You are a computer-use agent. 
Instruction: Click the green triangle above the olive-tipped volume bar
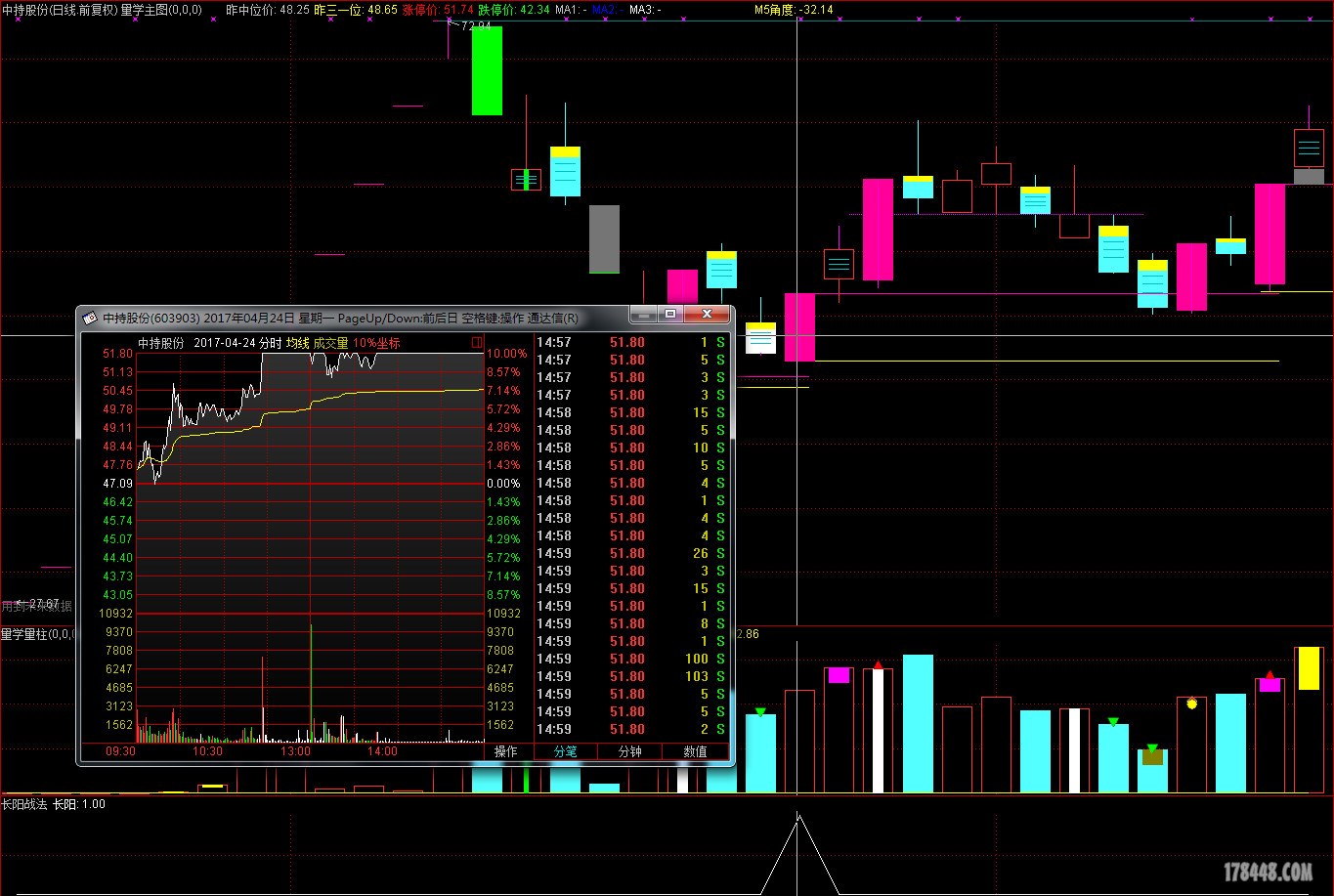[1152, 749]
